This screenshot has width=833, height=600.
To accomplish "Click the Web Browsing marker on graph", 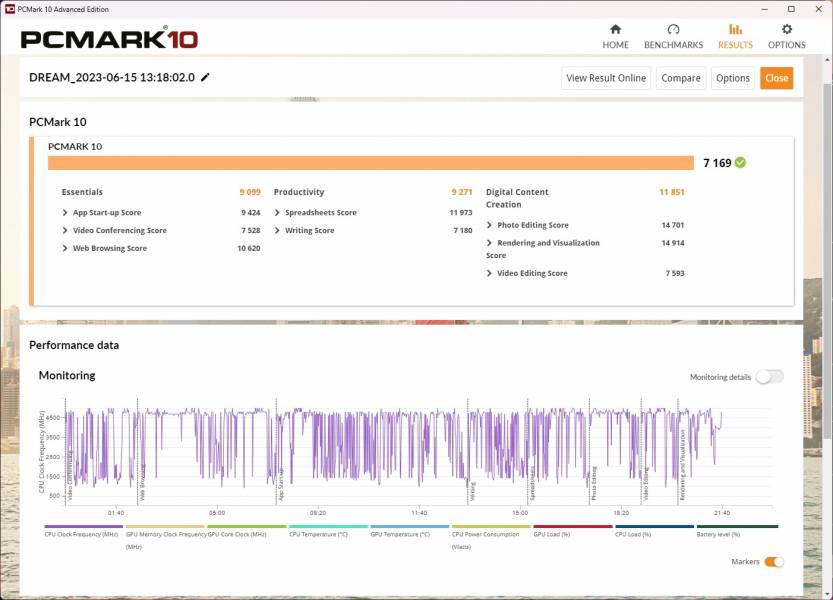I will pyautogui.click(x=142, y=483).
